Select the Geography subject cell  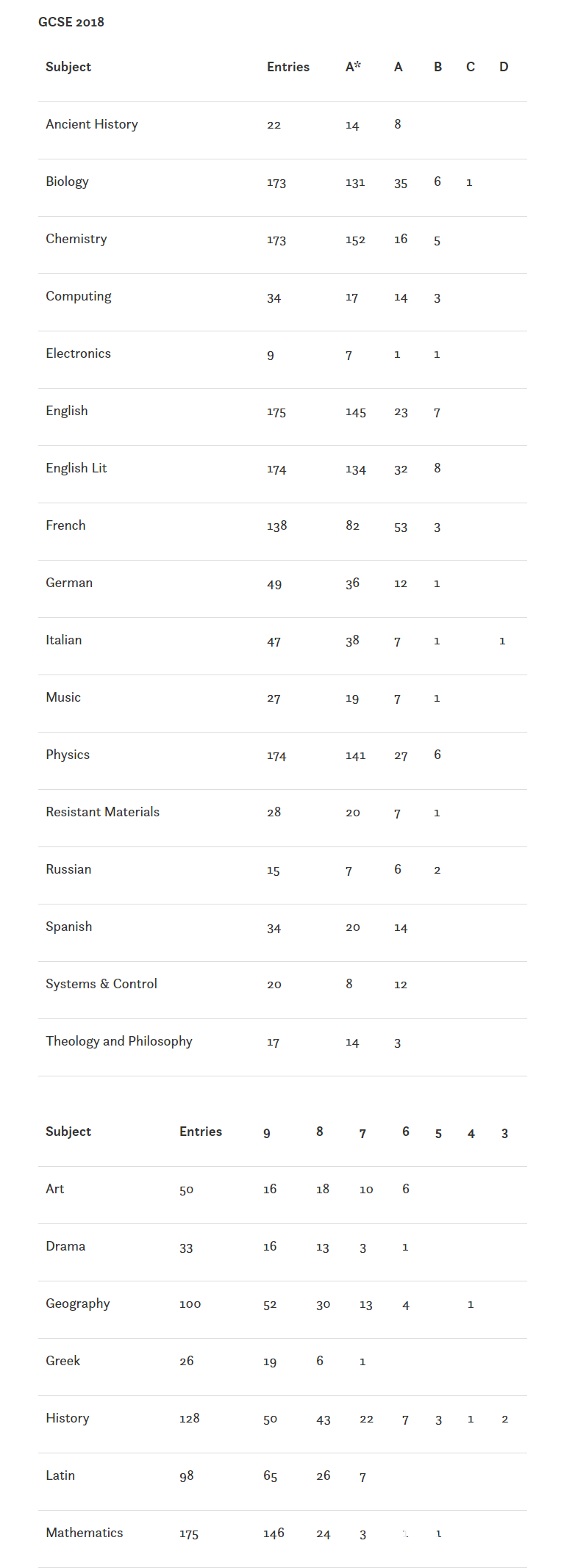coord(78,1303)
